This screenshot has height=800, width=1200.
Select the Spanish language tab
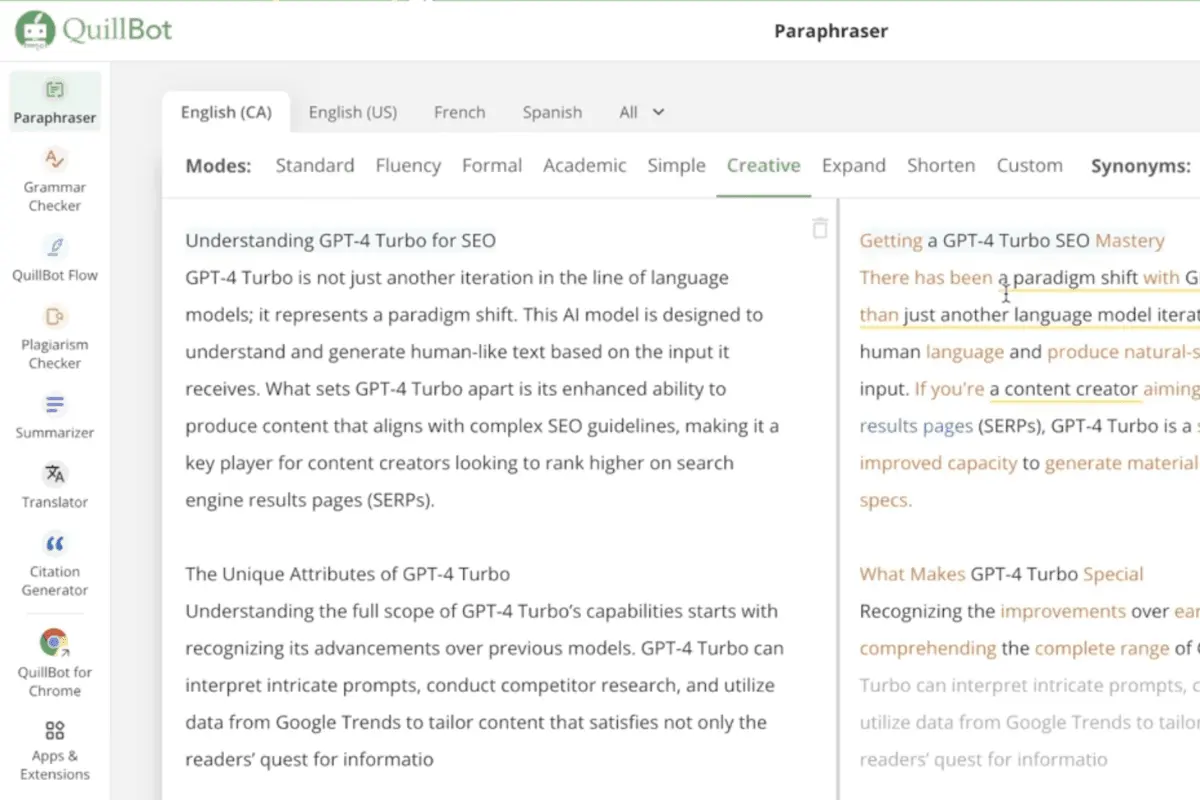click(552, 112)
